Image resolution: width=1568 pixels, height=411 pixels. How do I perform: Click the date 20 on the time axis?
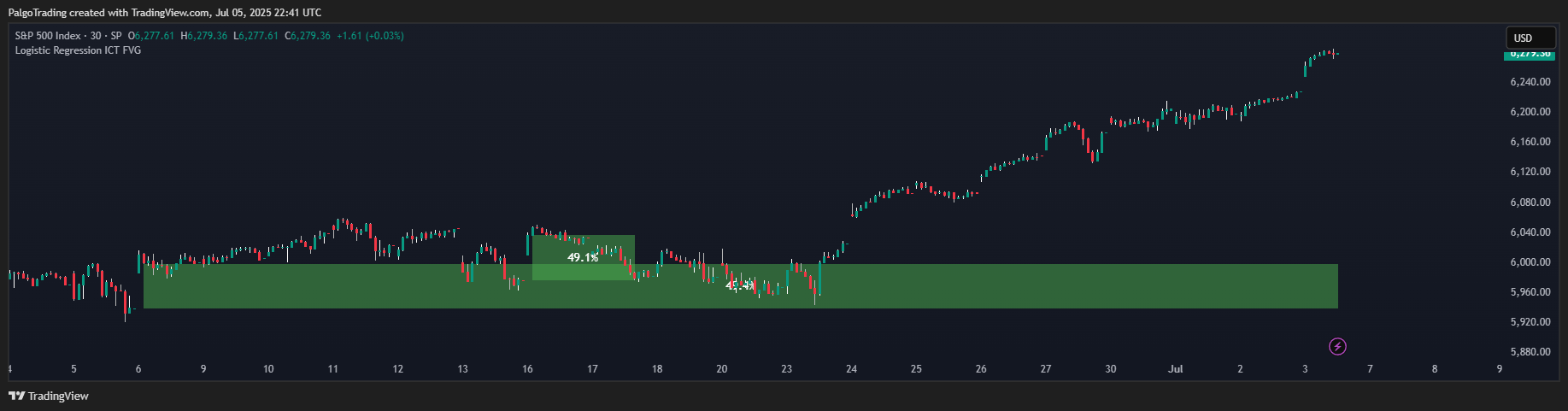tap(721, 369)
